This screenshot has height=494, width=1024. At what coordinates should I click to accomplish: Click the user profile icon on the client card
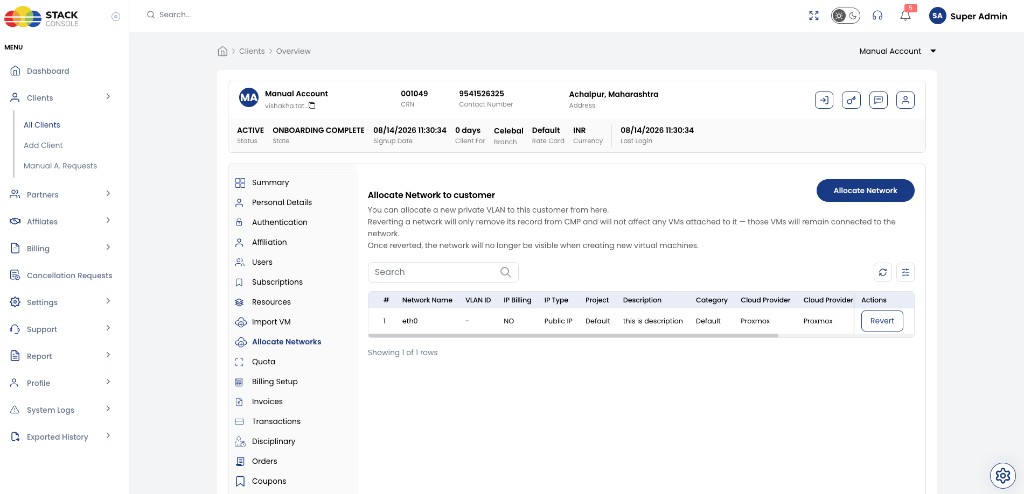coord(905,100)
